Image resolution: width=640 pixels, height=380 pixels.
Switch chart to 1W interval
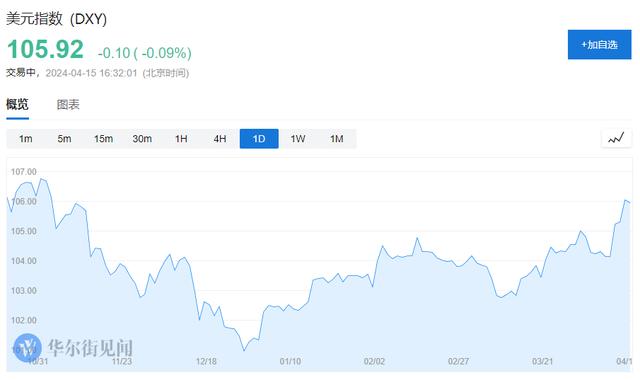tap(298, 139)
